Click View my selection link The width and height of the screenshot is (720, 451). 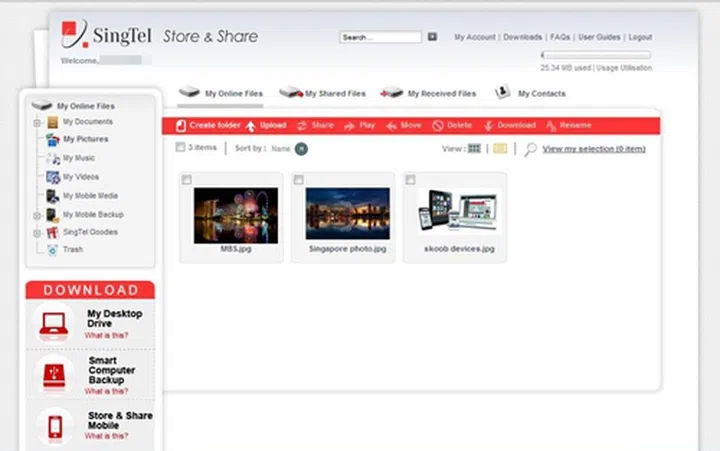(593, 149)
